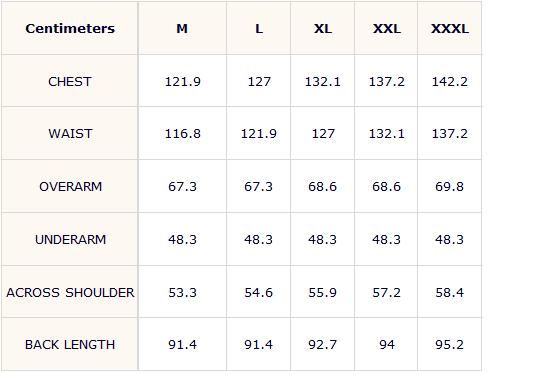Viewport: 549px width, 374px height.
Task: Click the UNDERARM row label
Action: point(70,239)
